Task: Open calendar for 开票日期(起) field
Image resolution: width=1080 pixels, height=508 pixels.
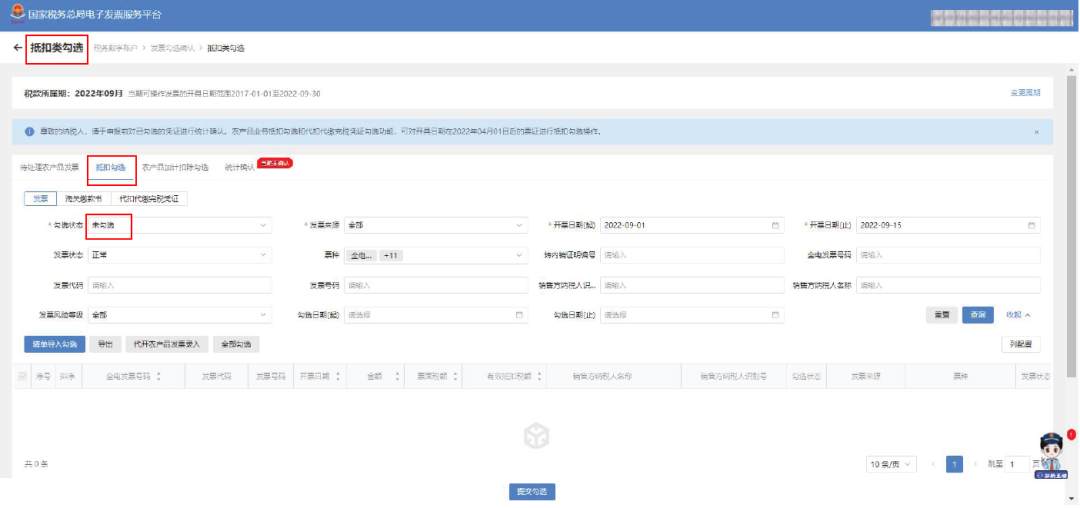Action: point(774,225)
